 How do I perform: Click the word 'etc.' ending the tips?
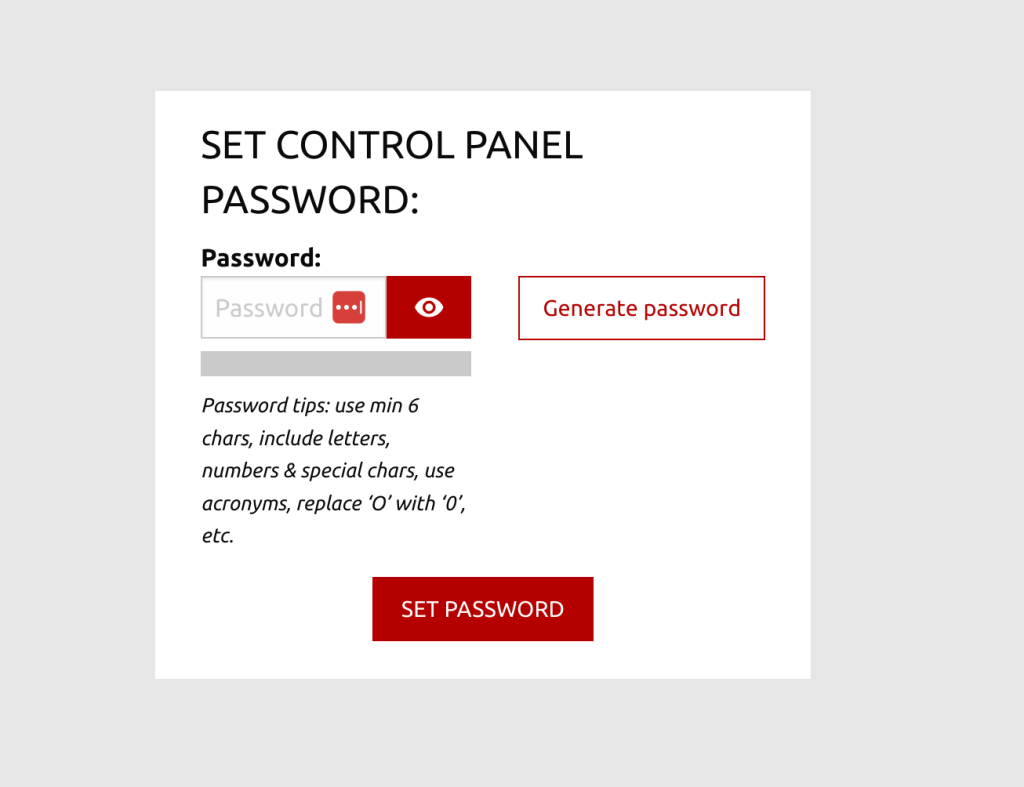point(217,536)
